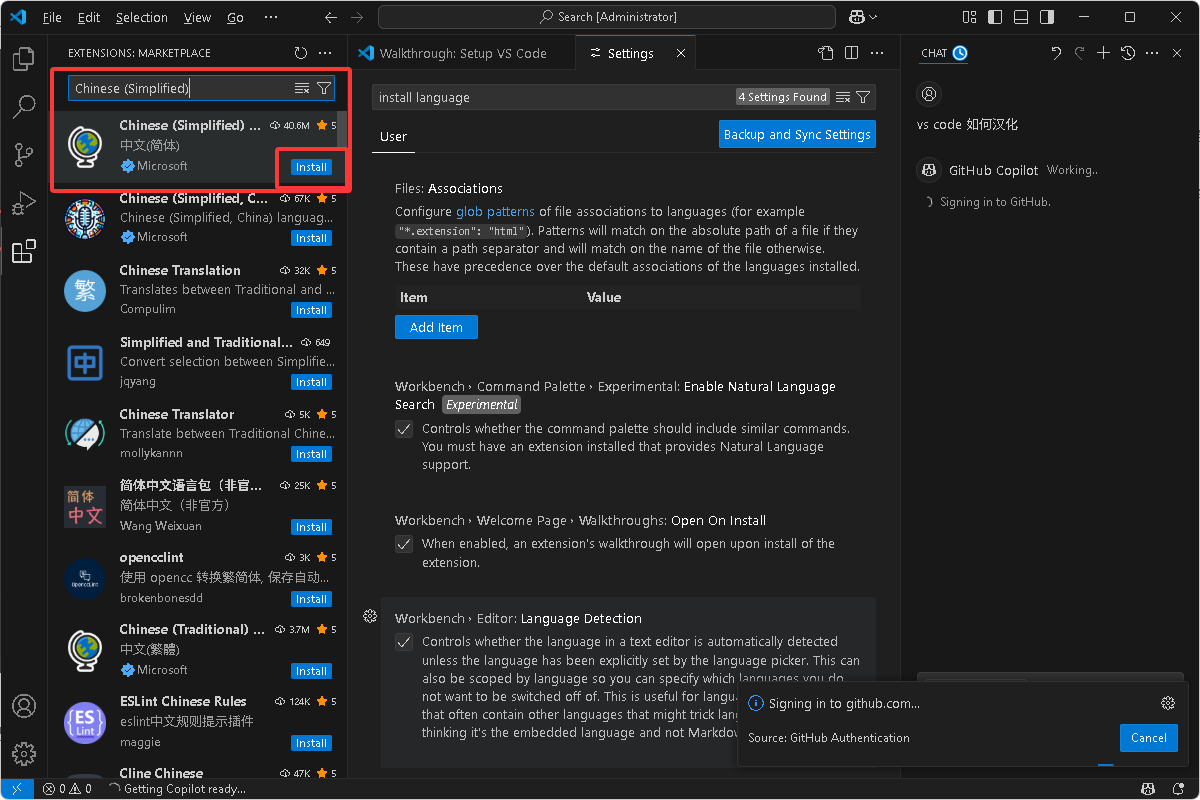Image resolution: width=1200 pixels, height=800 pixels.
Task: Open glob patterns link
Action: pyautogui.click(x=495, y=212)
